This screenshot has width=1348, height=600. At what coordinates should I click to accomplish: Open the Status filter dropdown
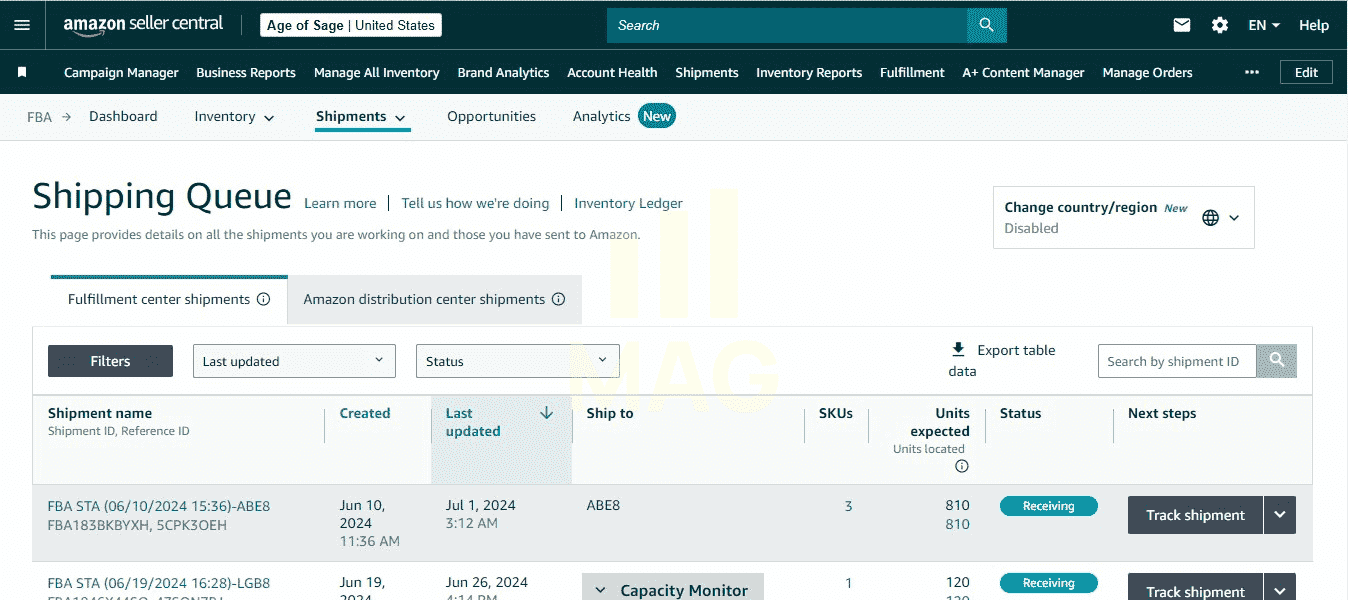518,361
